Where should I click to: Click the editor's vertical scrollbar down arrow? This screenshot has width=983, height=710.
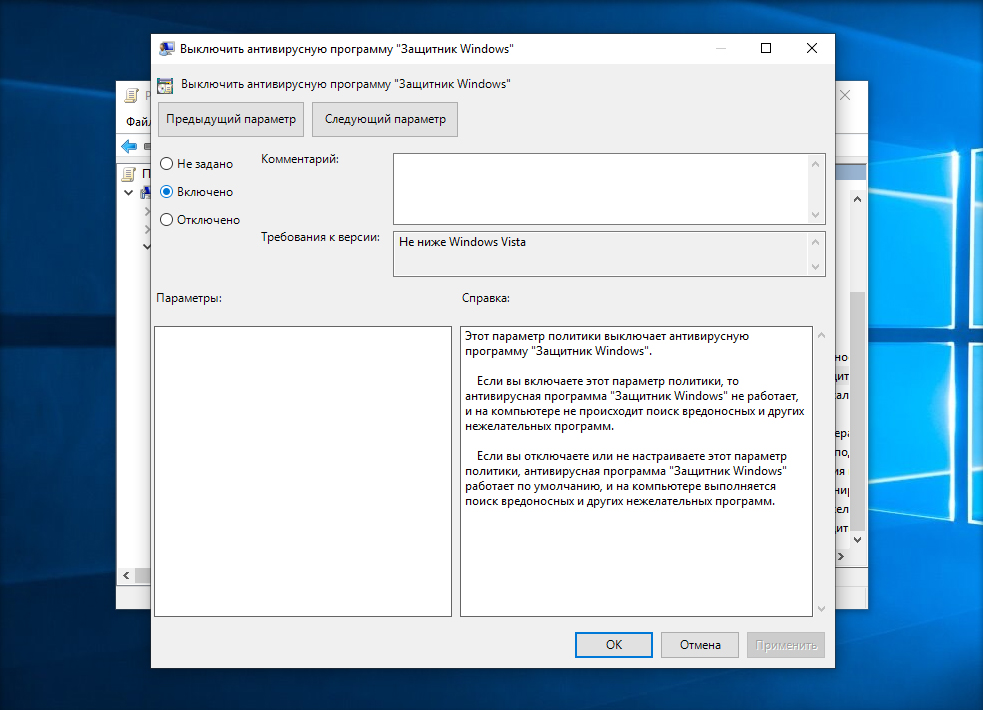click(858, 540)
